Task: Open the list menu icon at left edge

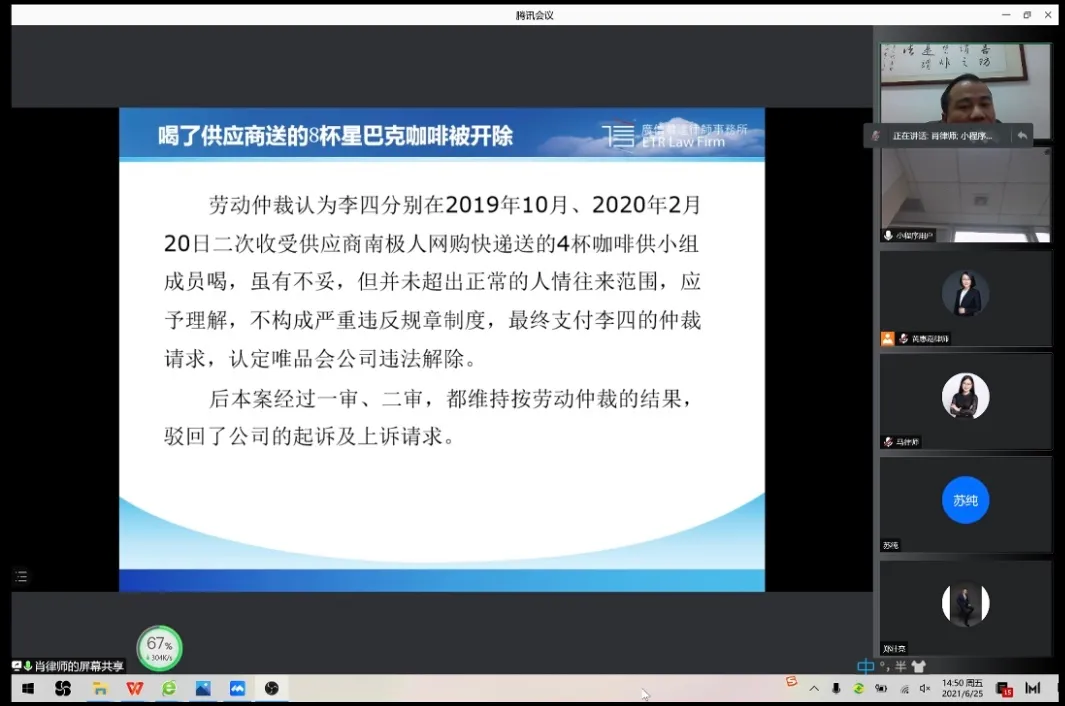Action: pyautogui.click(x=21, y=576)
